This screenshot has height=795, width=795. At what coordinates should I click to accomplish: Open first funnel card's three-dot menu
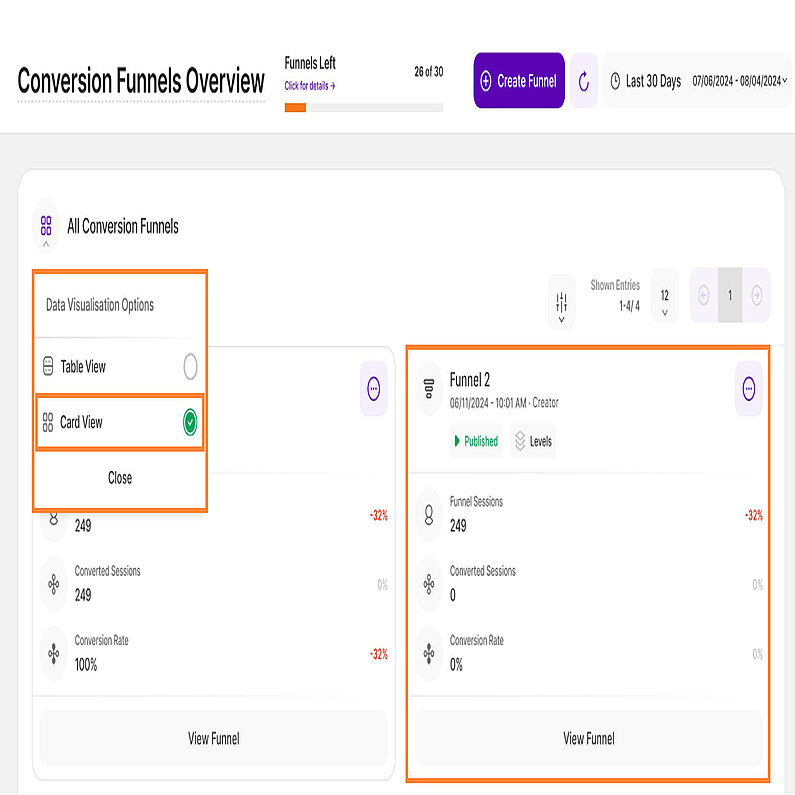(374, 389)
